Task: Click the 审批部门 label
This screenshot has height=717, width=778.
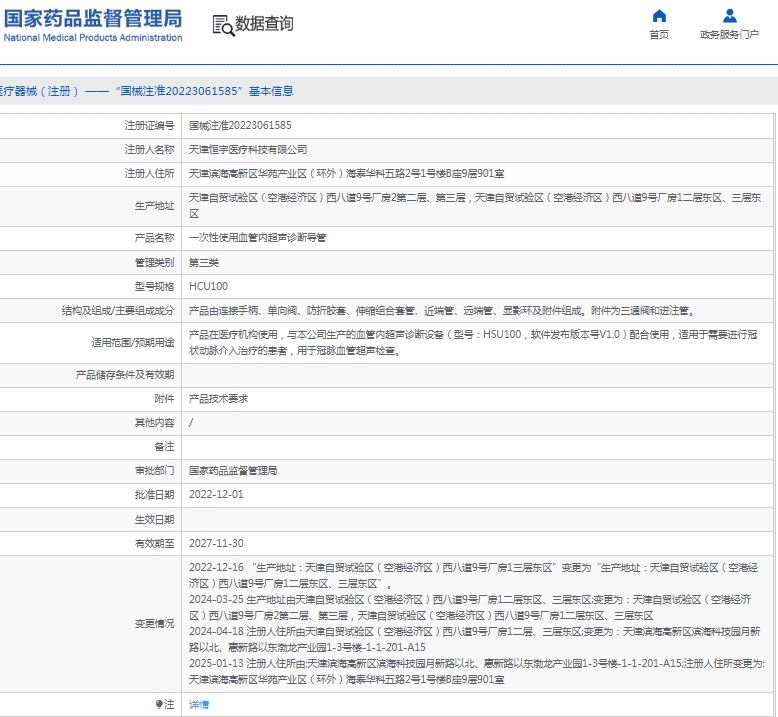Action: pos(154,470)
